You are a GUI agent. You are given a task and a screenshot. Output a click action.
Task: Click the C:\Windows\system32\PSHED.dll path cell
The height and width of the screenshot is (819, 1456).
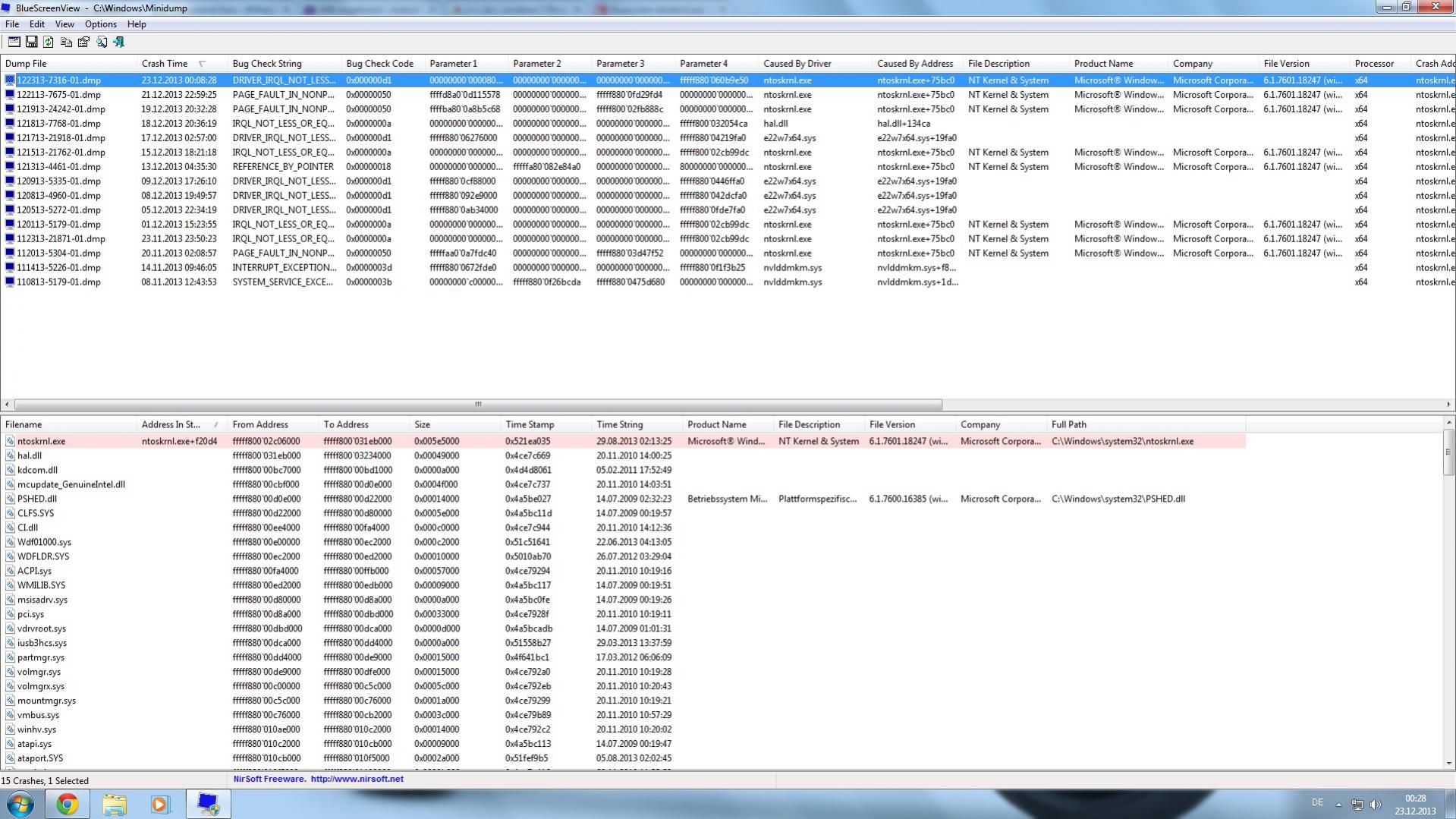1118,499
